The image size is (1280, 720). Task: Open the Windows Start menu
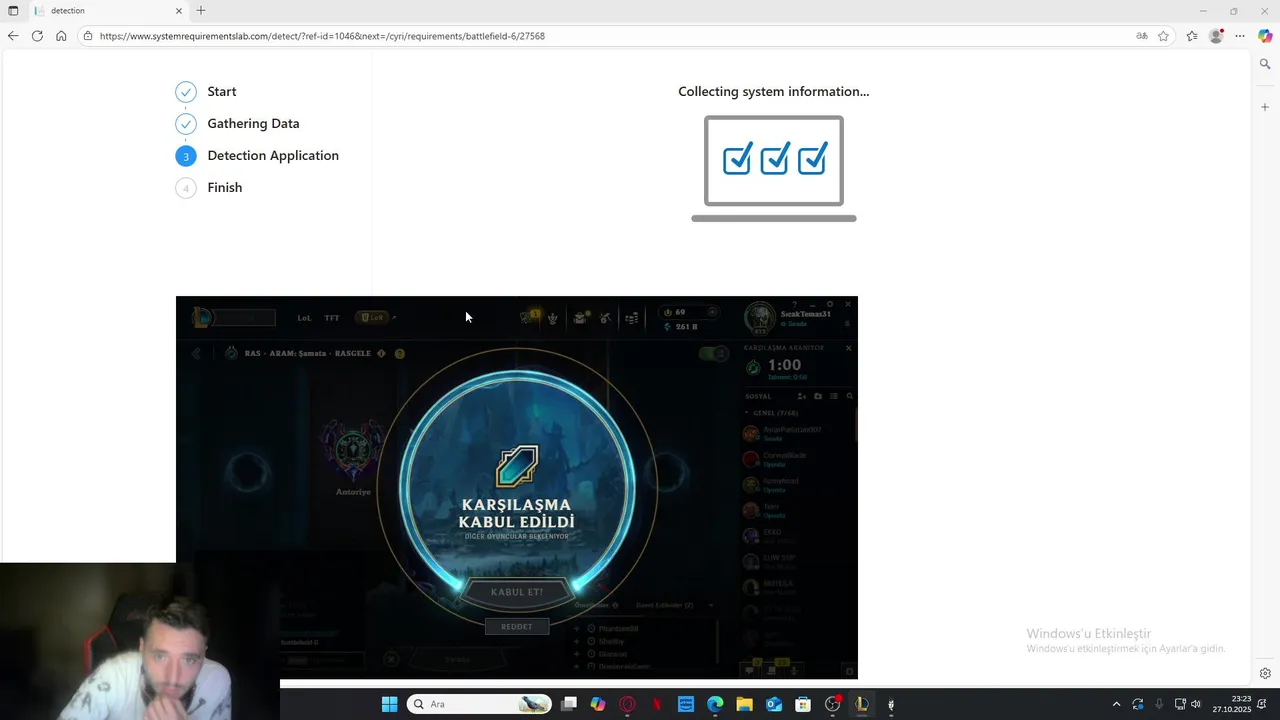(x=389, y=704)
